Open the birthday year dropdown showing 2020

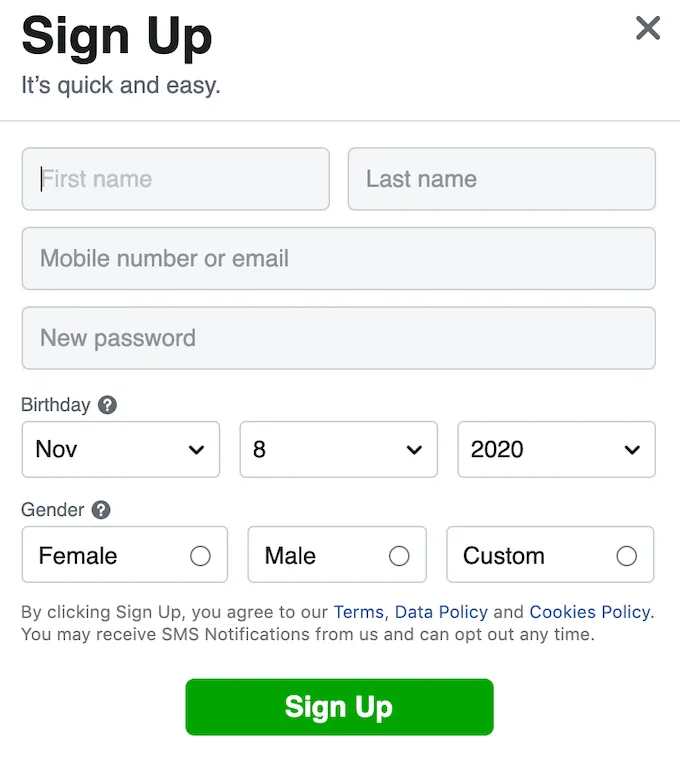(556, 450)
